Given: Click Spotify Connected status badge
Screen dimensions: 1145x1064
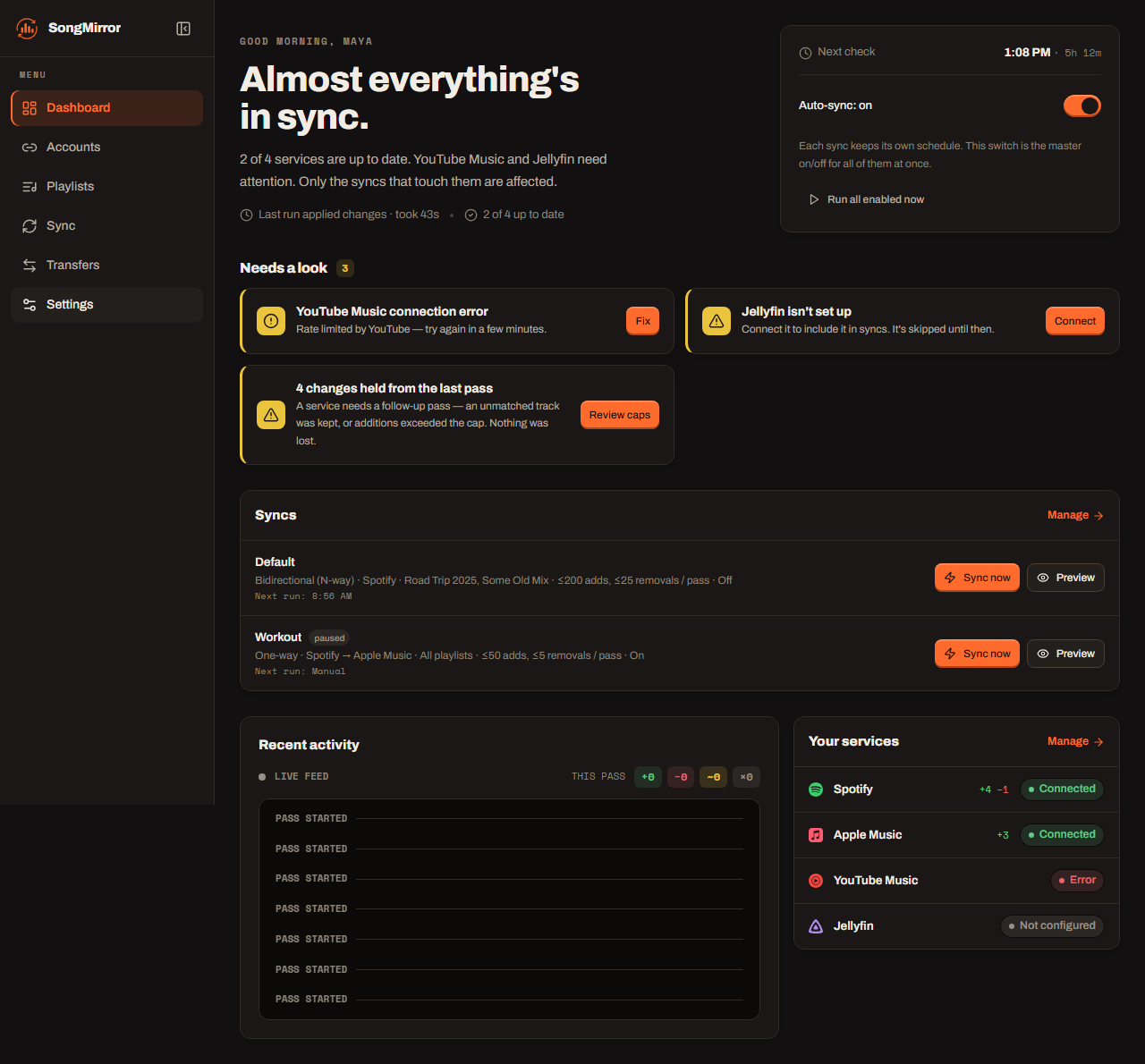Looking at the screenshot, I should click(x=1062, y=790).
